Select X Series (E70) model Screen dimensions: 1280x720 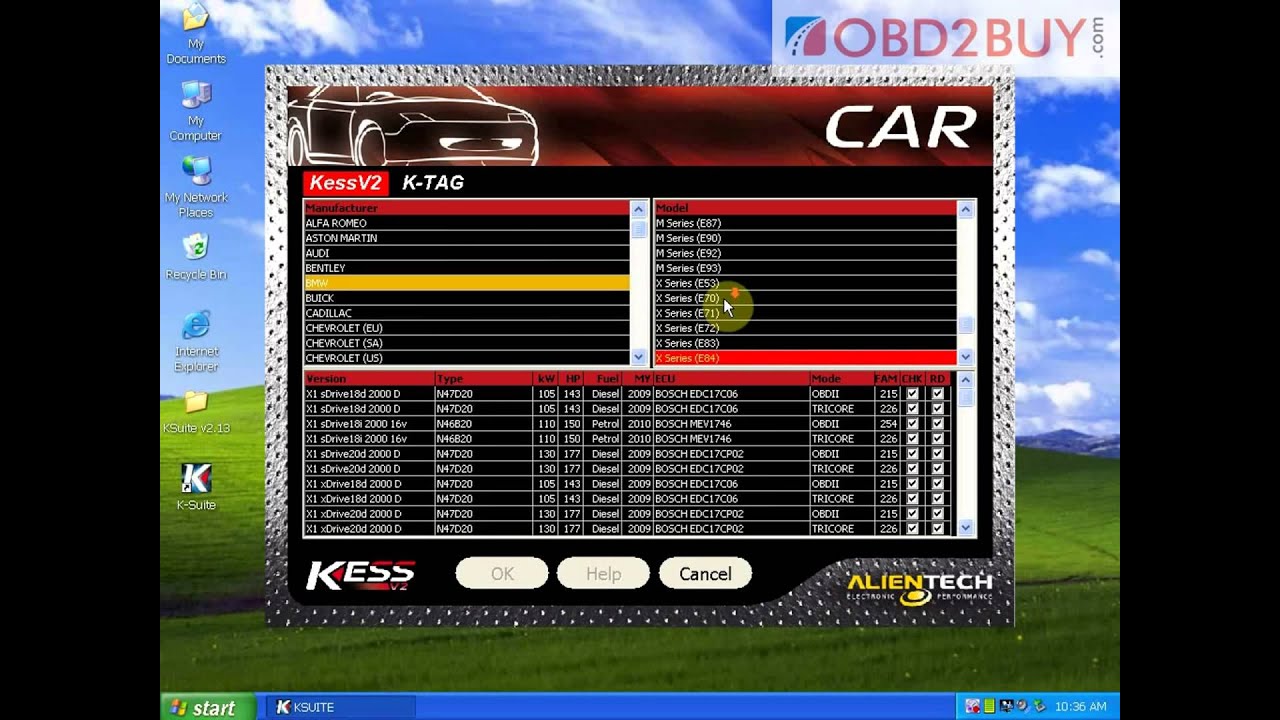pyautogui.click(x=805, y=298)
